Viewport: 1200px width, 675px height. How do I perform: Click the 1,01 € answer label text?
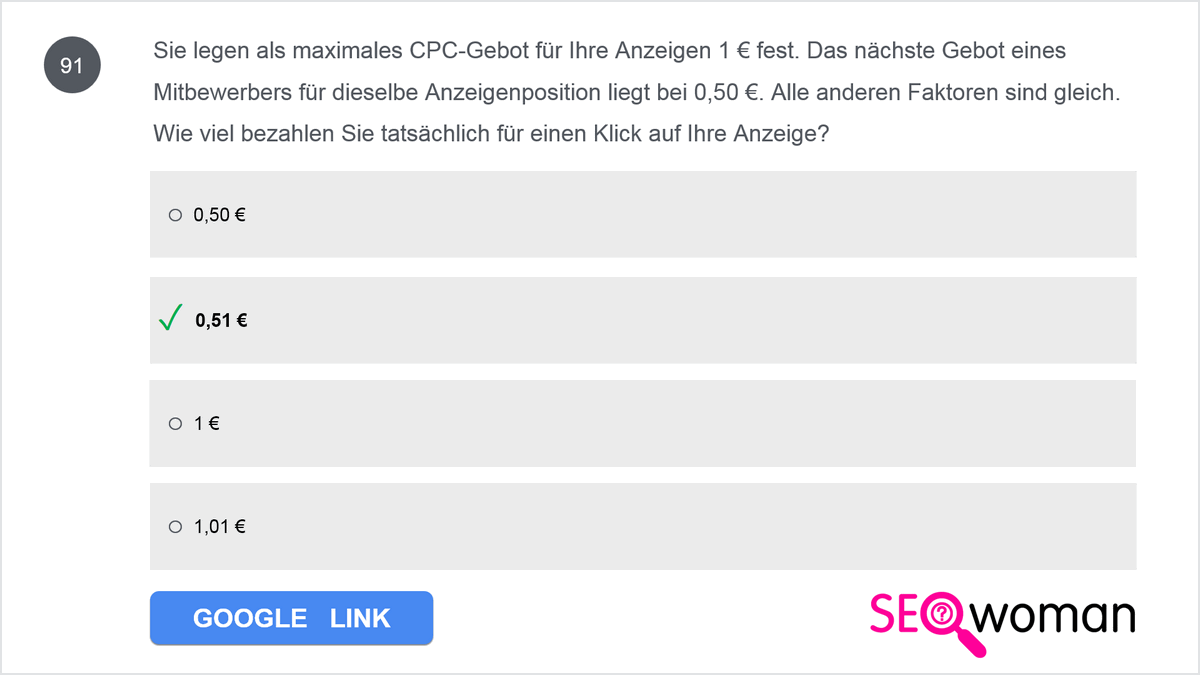pos(219,527)
